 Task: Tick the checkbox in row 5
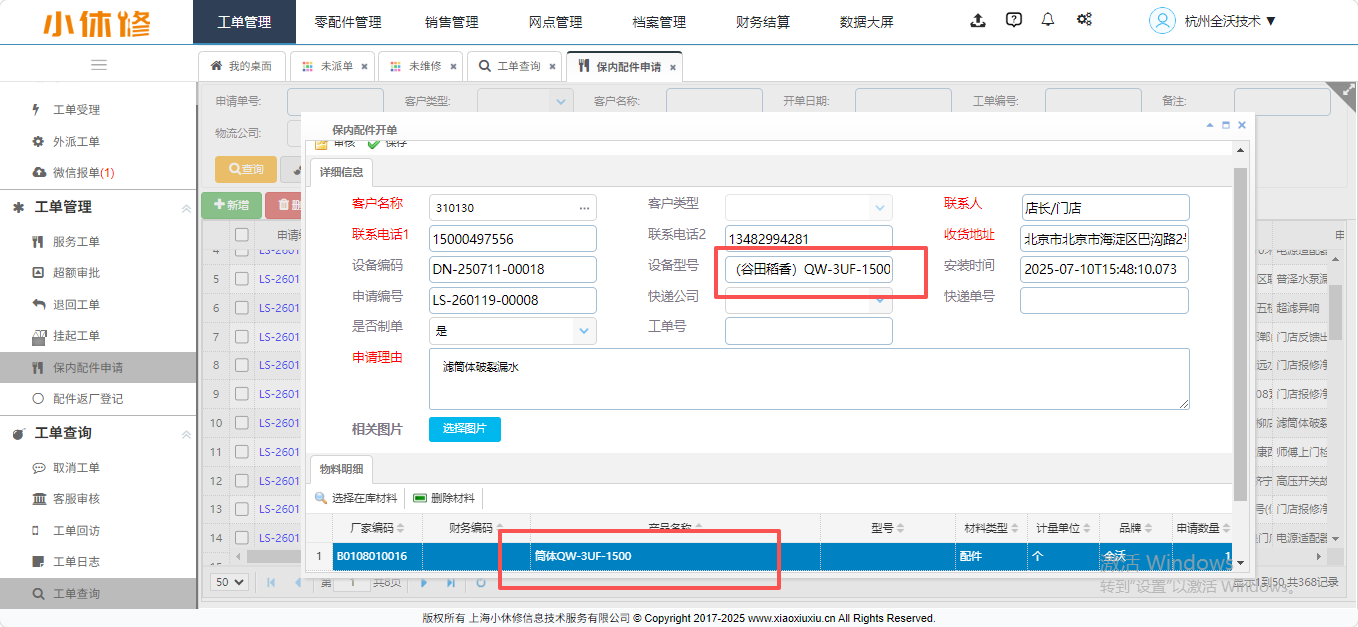[x=241, y=280]
